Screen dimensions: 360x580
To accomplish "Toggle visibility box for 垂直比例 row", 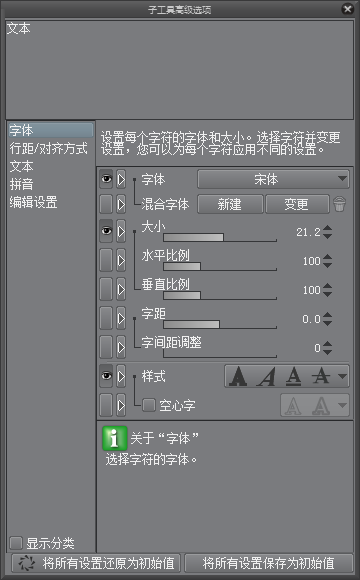I will pyautogui.click(x=106, y=289).
